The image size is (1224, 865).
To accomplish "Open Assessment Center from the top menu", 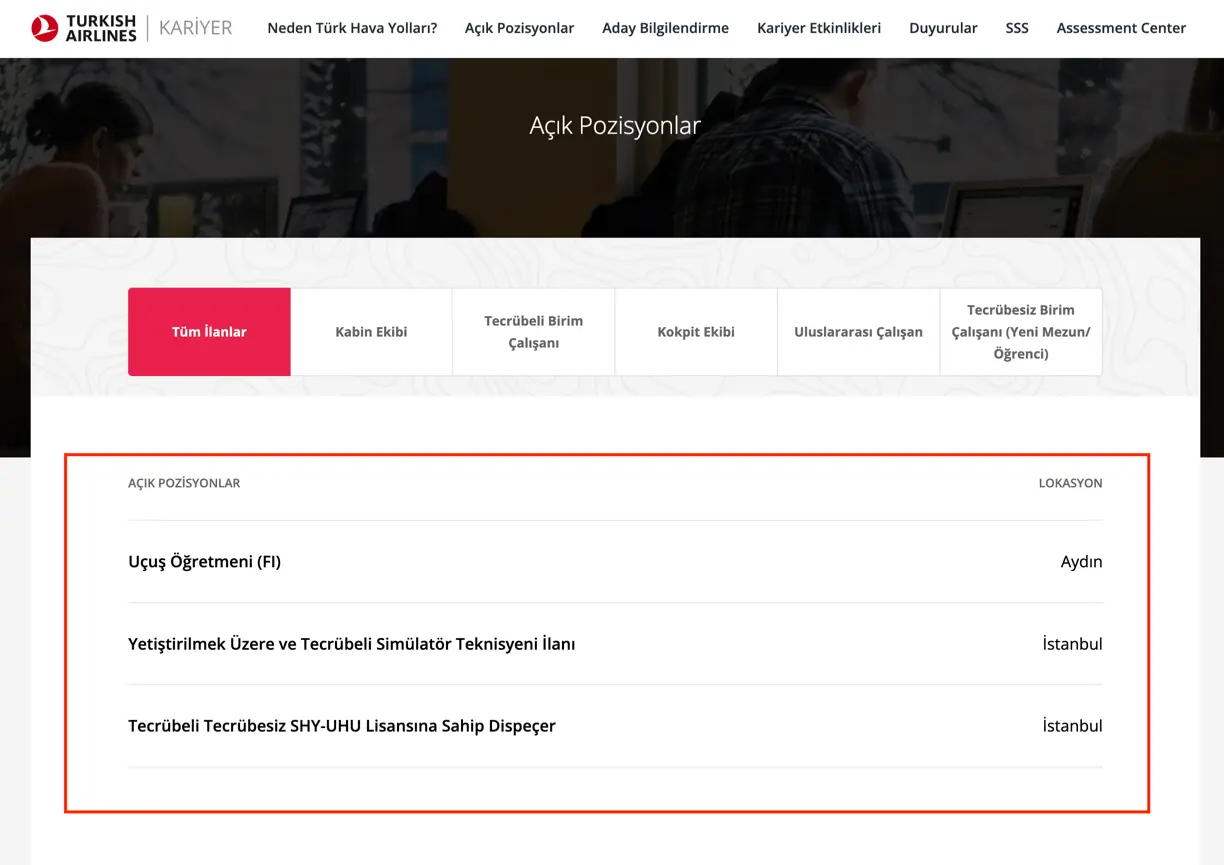I will point(1121,28).
